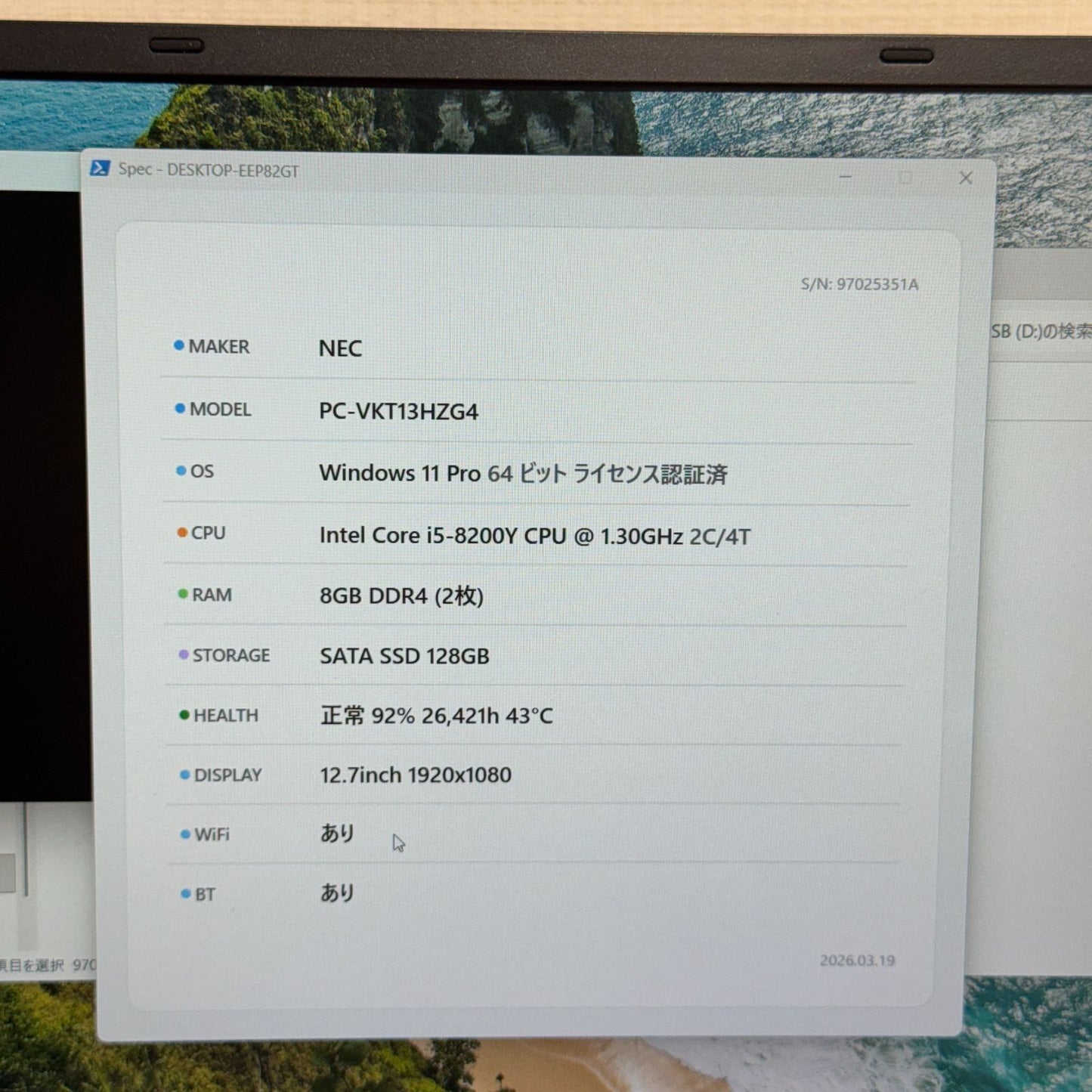
Task: Click the status bar text in the background window
Action: point(47,965)
